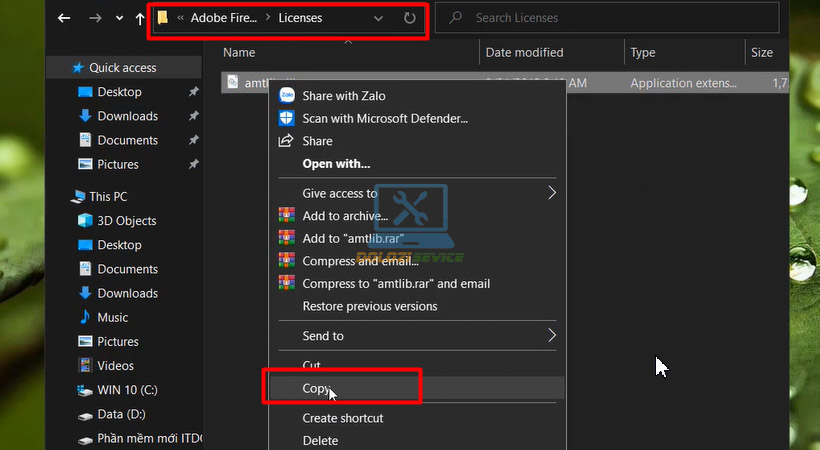
Task: Click Compress to "amtlib.rar" and email
Action: click(396, 284)
